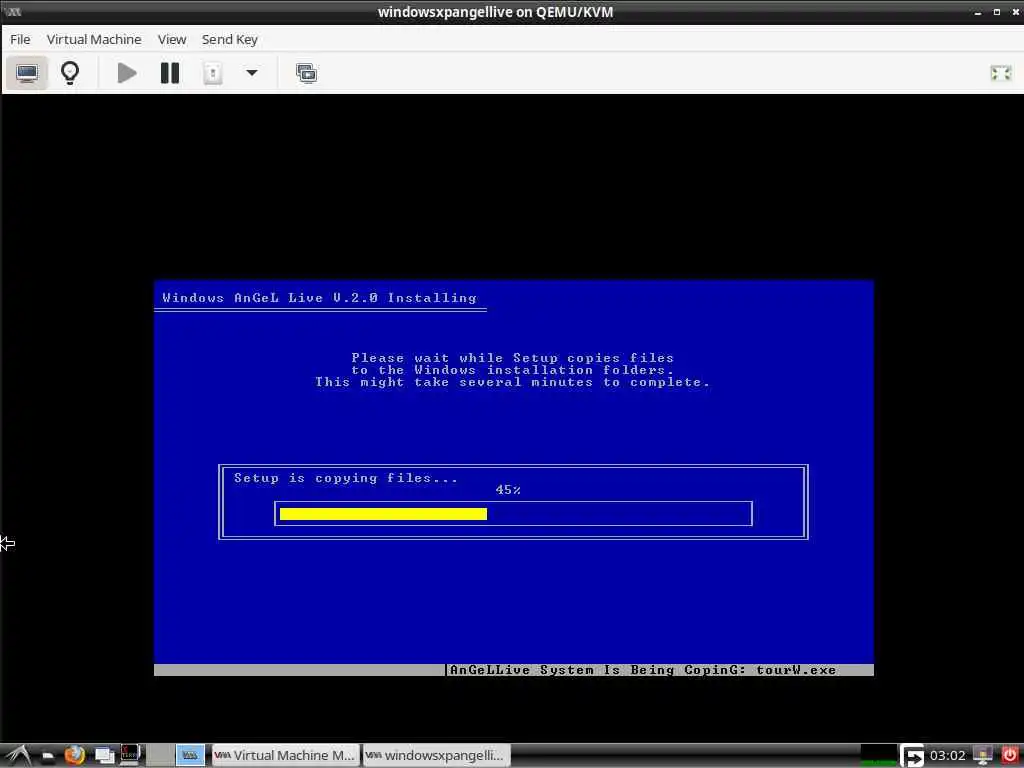Open the Virtual Machine menu
Viewport: 1024px width, 768px height.
(94, 40)
